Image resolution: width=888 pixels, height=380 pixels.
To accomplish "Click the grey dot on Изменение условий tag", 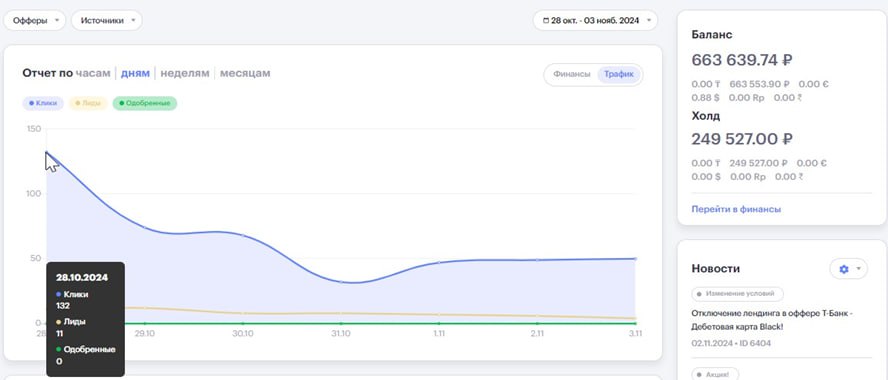I will tap(699, 294).
